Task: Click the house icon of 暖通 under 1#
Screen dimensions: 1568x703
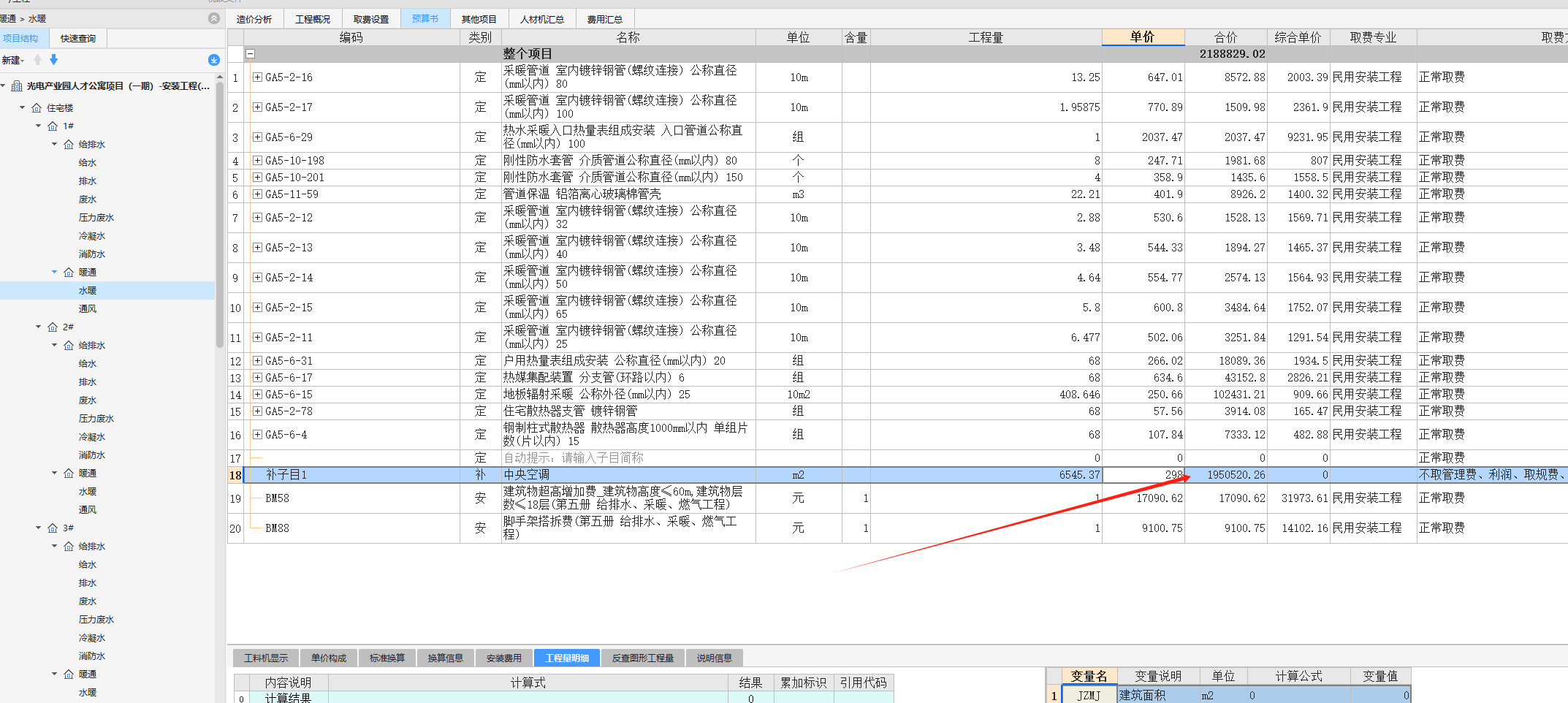Action: click(x=69, y=273)
